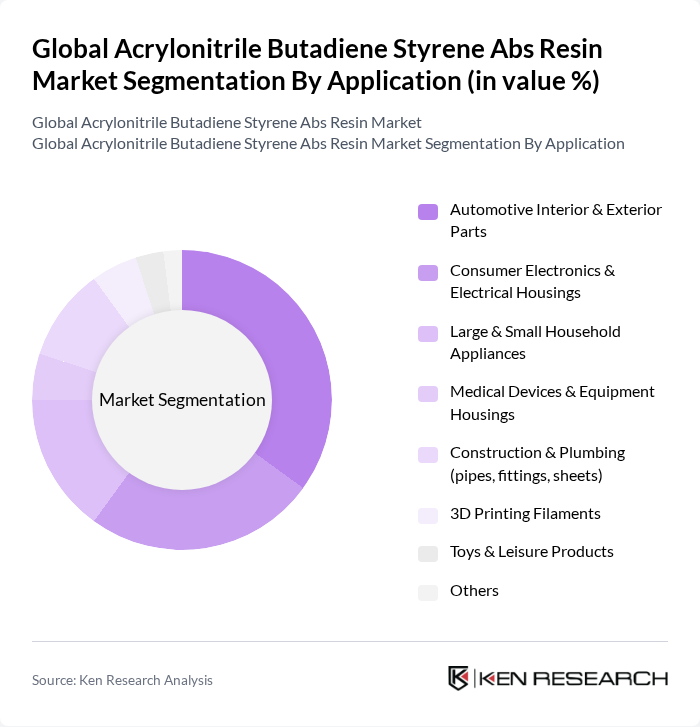Screen dimensions: 700x727
Task: Click the Toys & Leisure Products swatch
Action: (428, 554)
